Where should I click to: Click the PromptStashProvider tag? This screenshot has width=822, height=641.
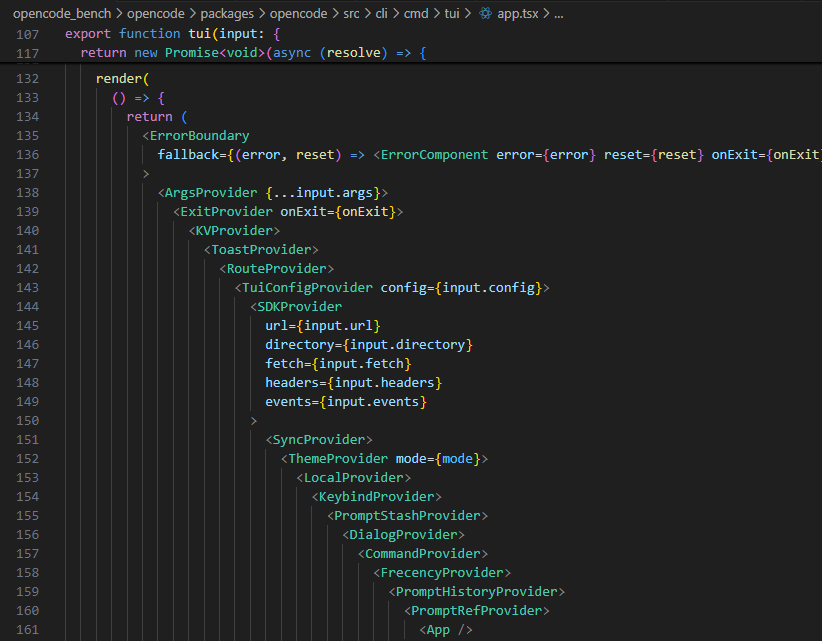point(407,516)
